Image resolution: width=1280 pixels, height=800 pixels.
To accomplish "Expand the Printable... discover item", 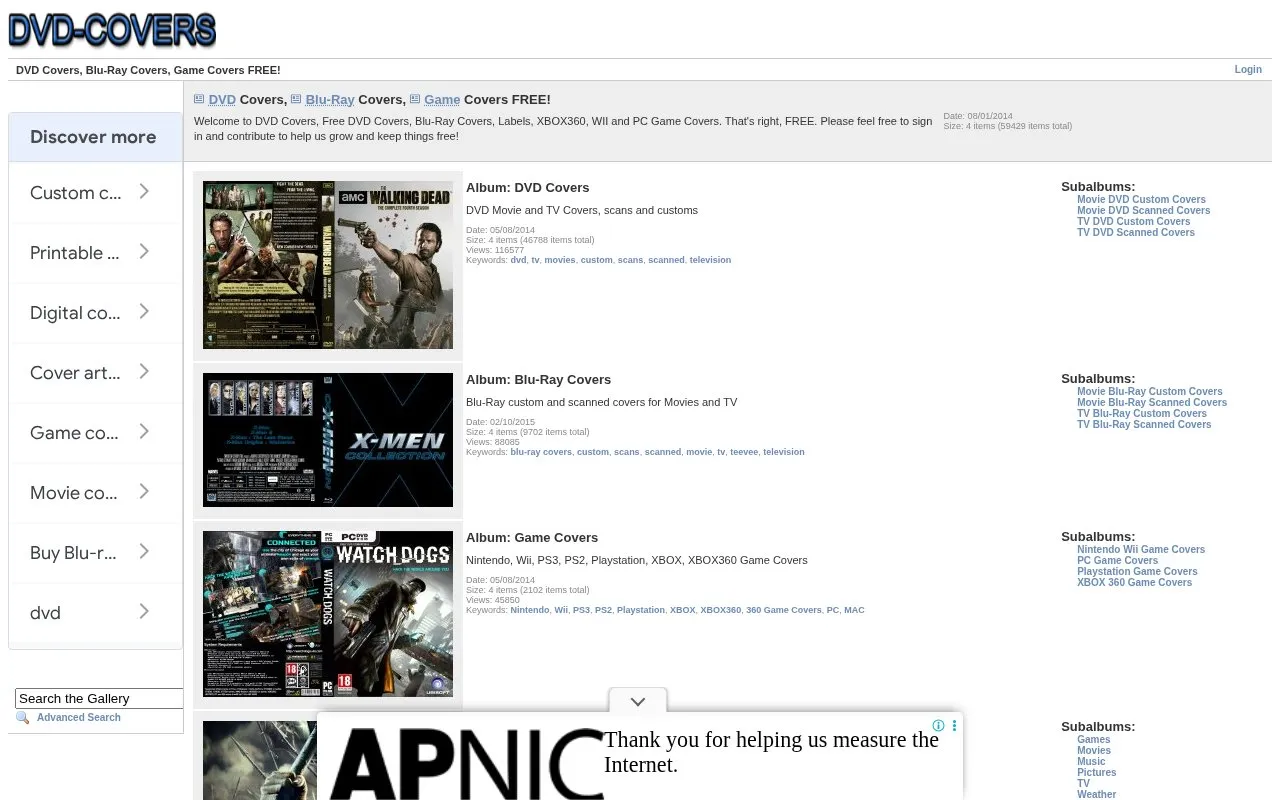I will [x=95, y=252].
